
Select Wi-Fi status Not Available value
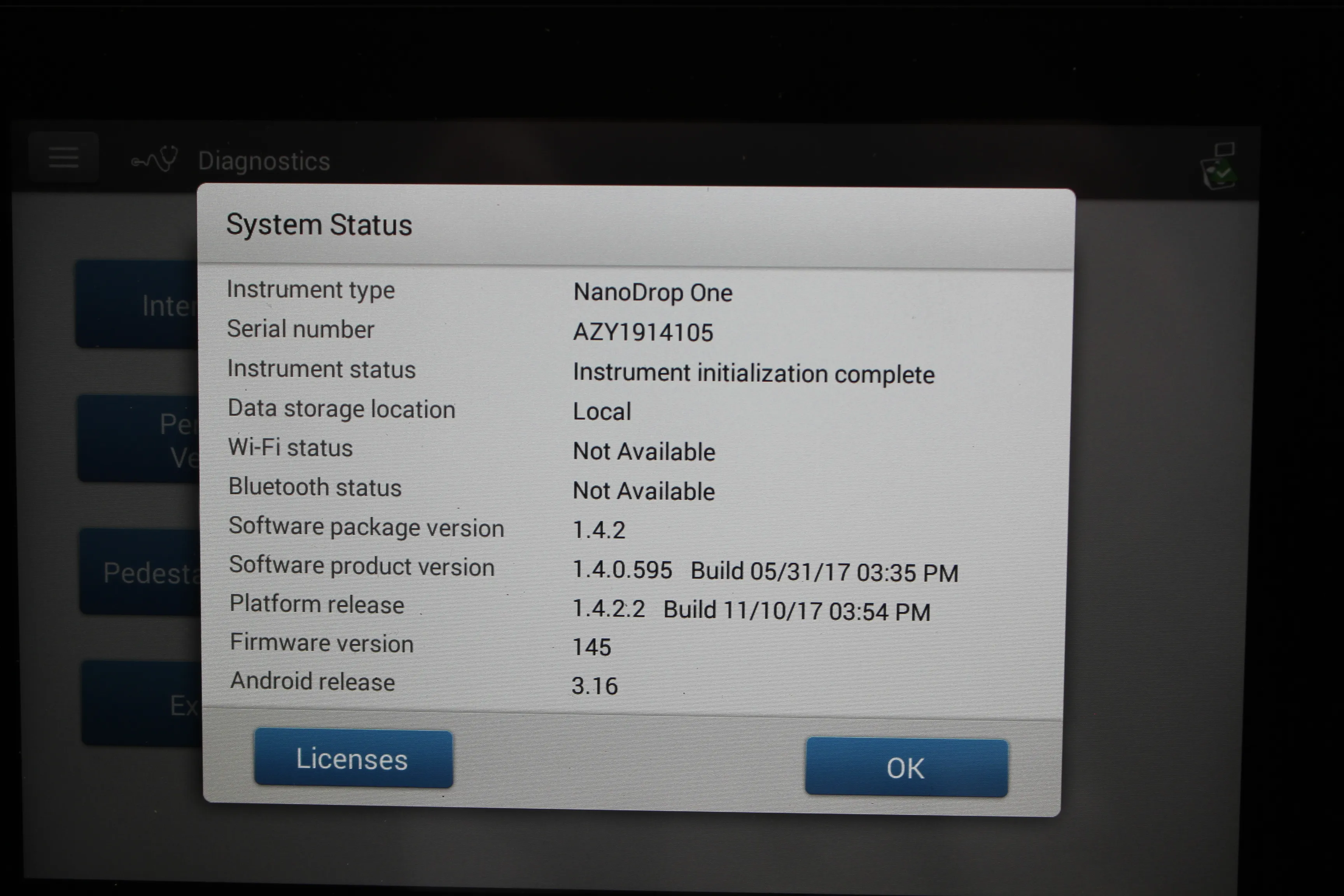pyautogui.click(x=644, y=451)
